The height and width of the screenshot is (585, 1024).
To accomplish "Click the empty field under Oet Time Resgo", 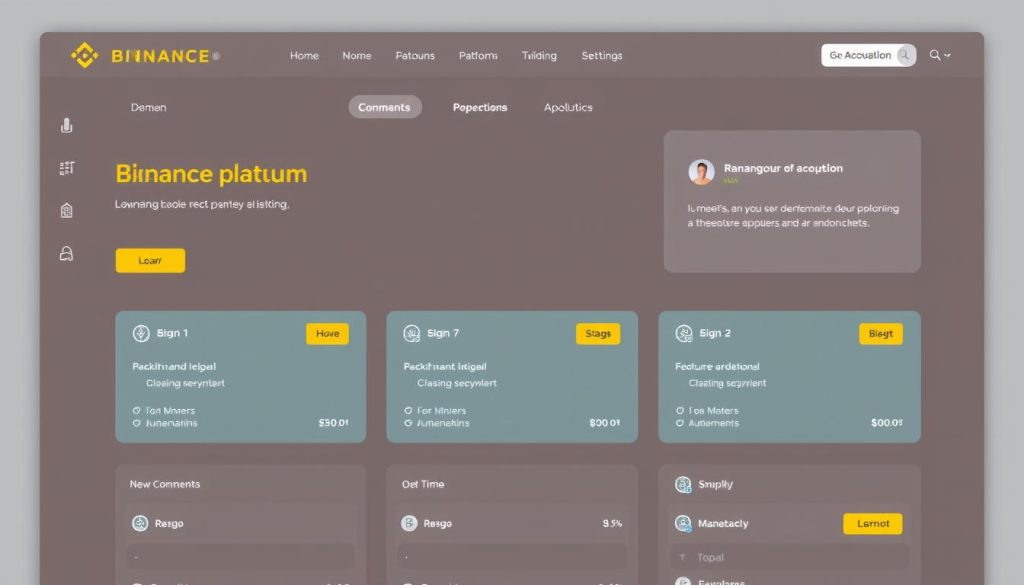I will (x=512, y=556).
